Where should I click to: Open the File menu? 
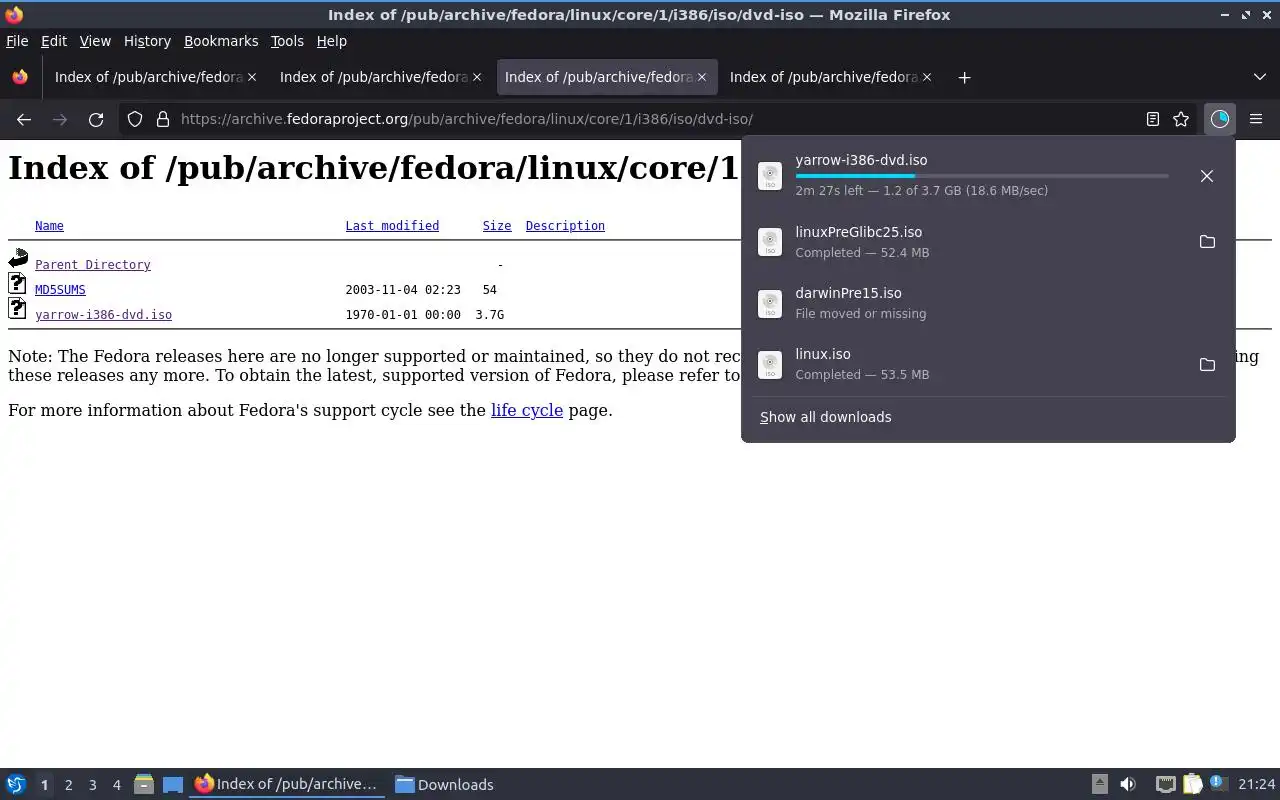pos(17,41)
